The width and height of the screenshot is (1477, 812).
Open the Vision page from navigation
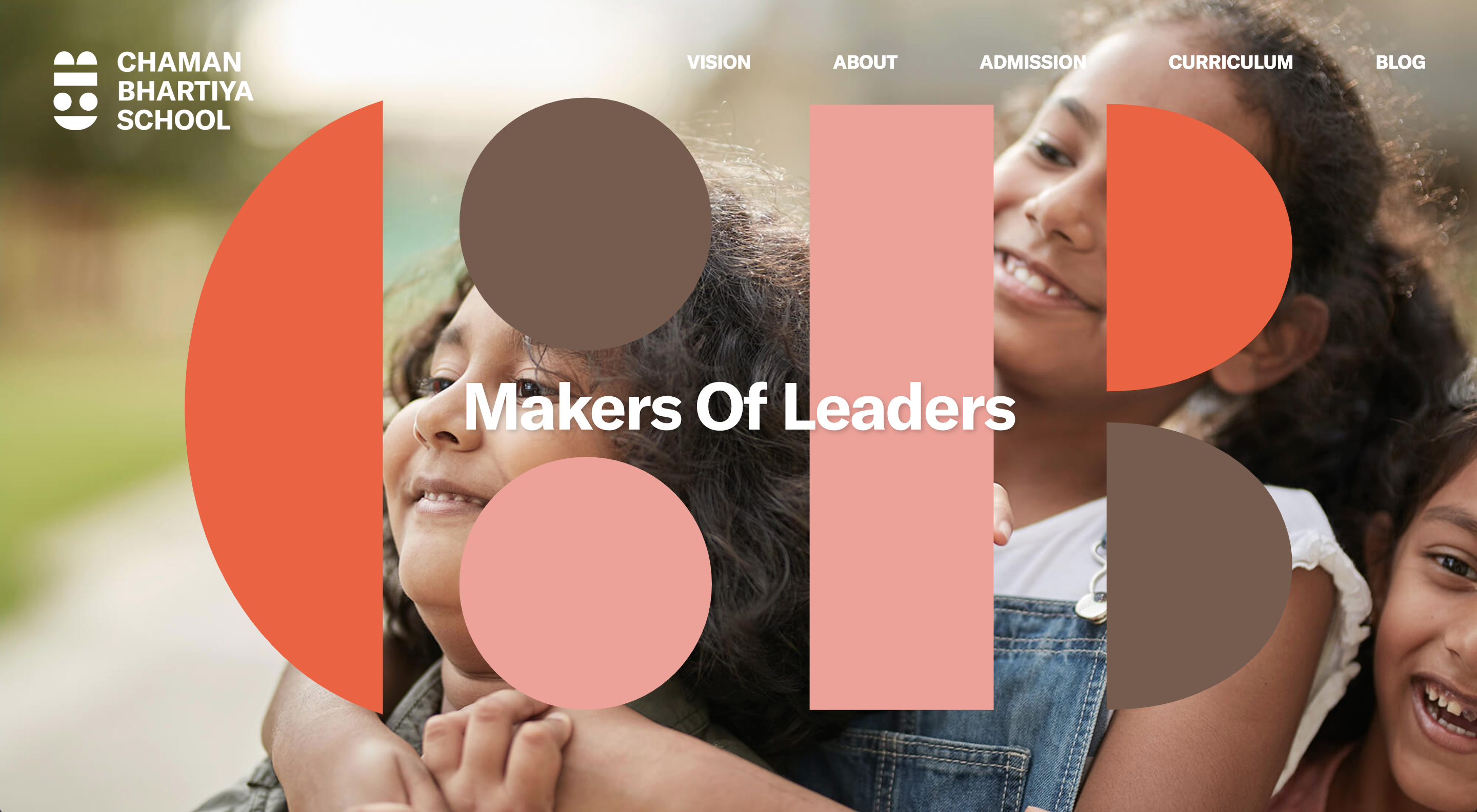click(718, 62)
